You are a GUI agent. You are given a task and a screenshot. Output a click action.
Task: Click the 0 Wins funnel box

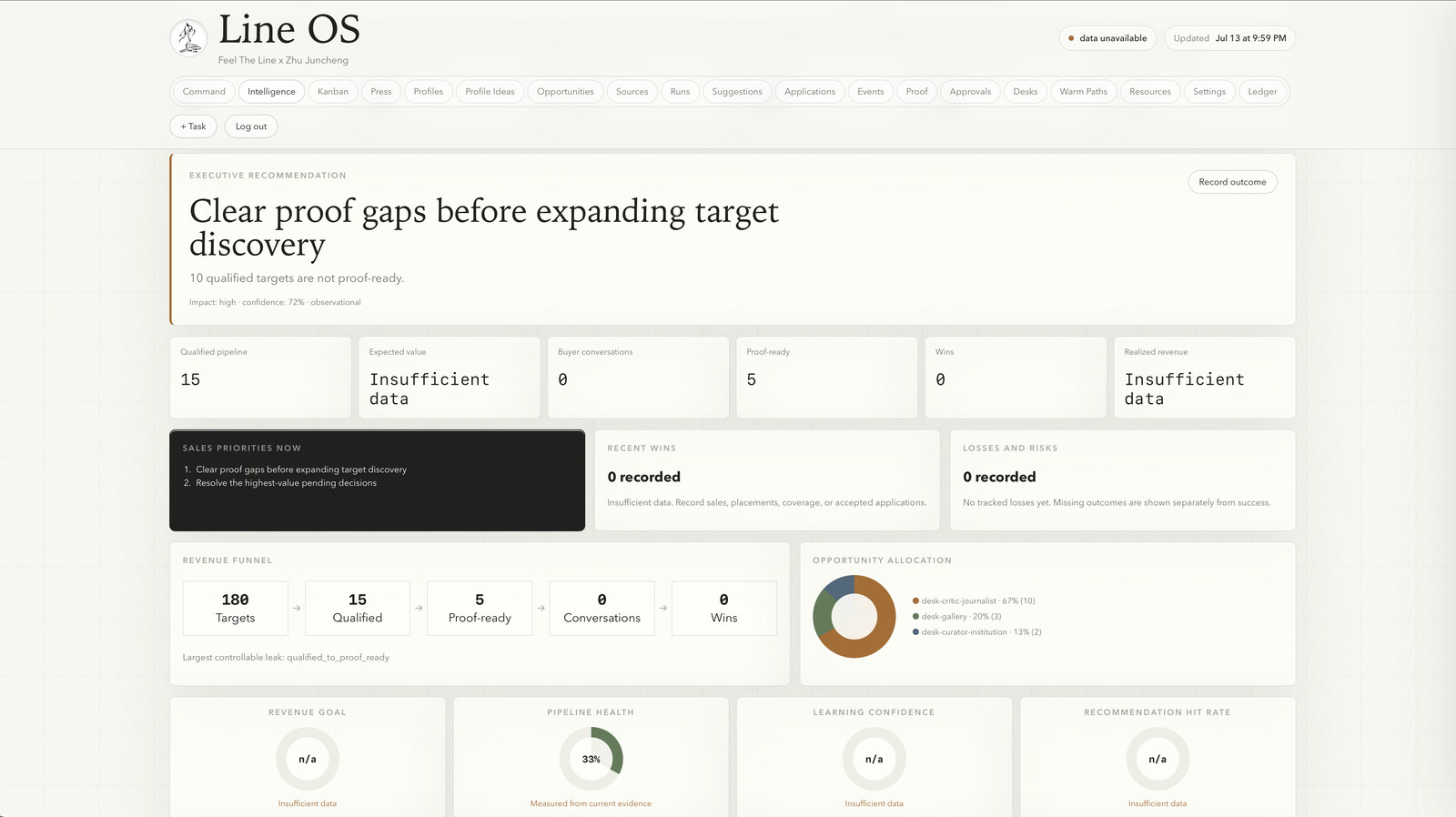(724, 608)
